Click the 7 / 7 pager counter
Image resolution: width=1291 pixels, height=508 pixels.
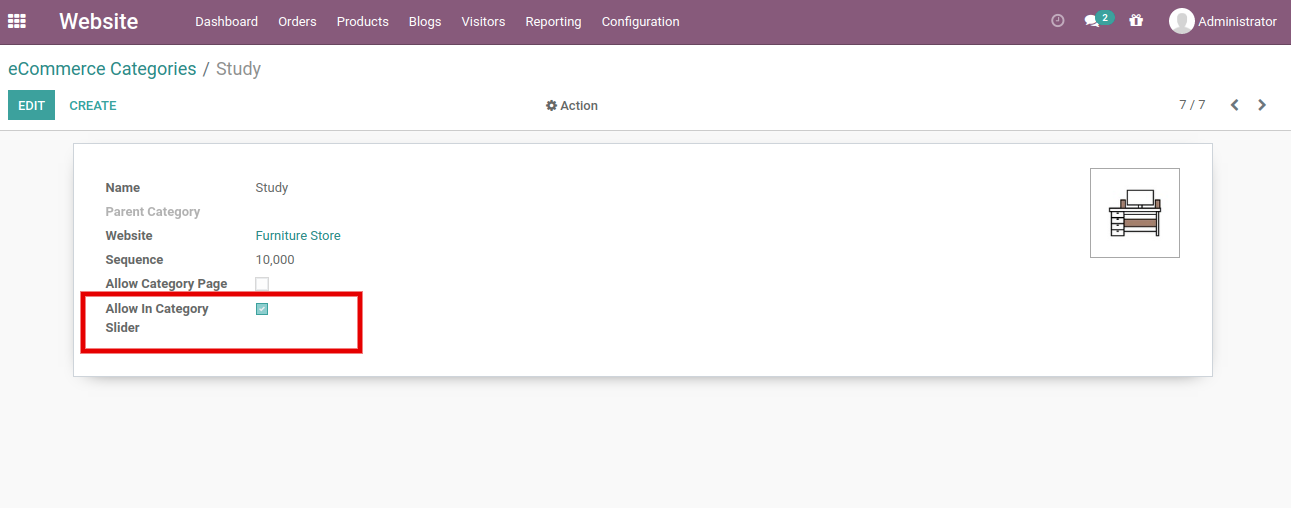pyautogui.click(x=1192, y=105)
